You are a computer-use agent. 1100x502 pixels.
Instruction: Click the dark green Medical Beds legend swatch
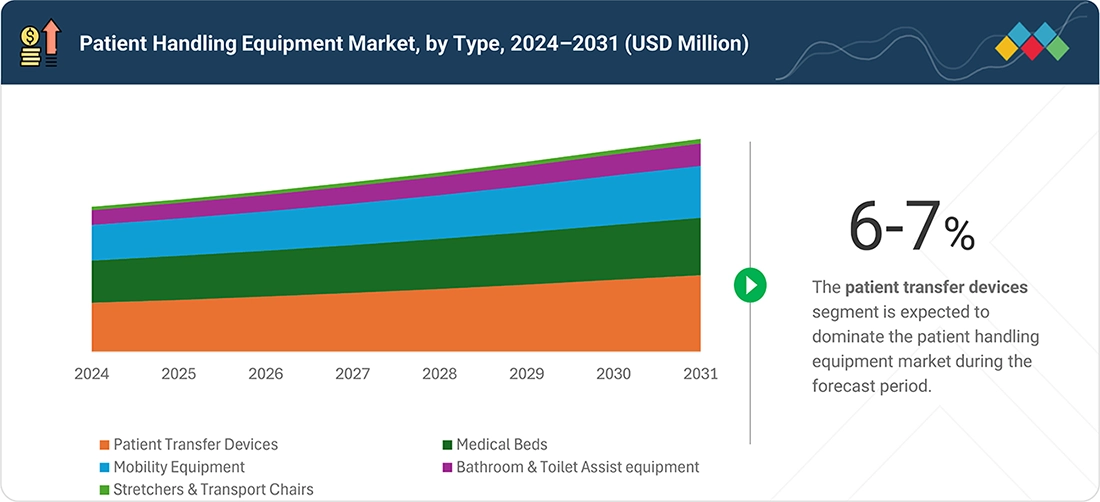coord(448,445)
